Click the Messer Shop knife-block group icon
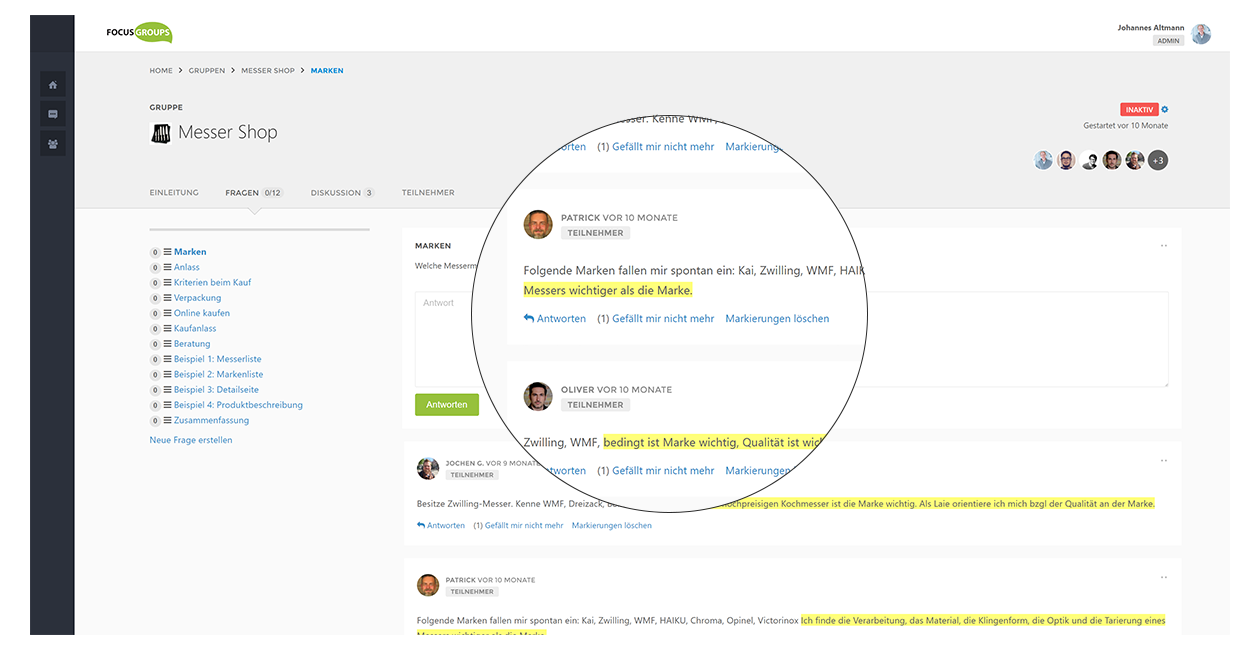 pos(160,133)
